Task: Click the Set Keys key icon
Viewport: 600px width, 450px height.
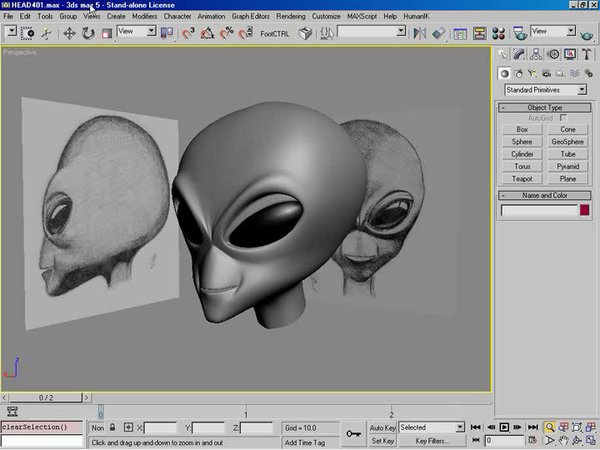Action: (353, 433)
